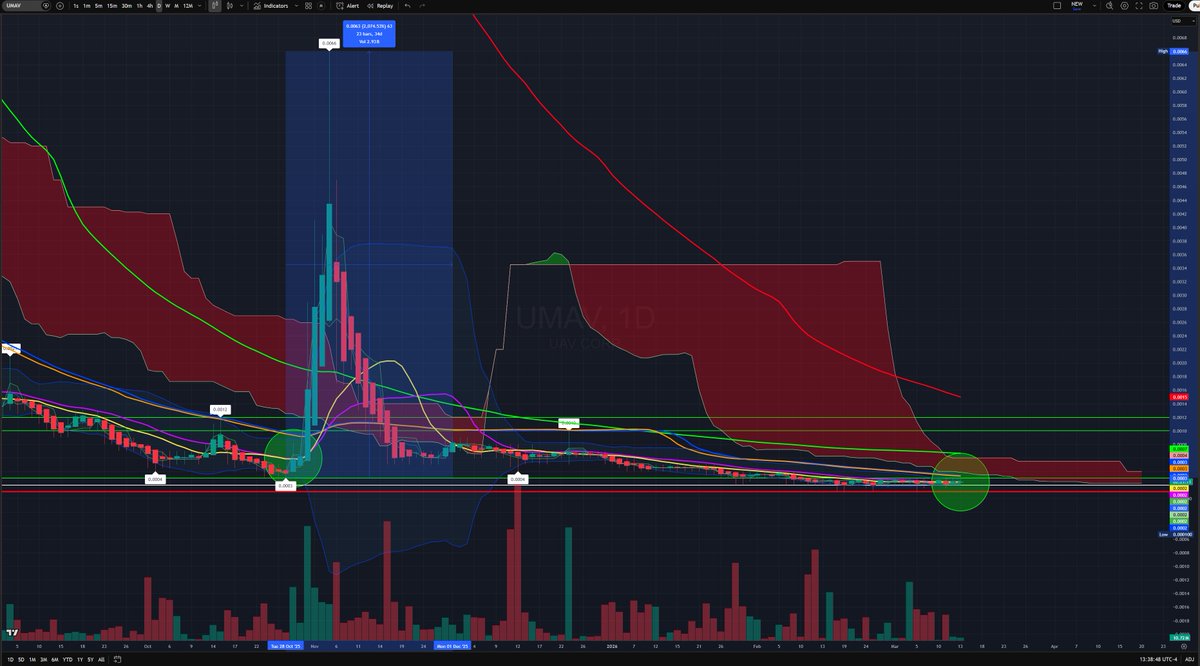Select the D daily timeframe
This screenshot has height=666, width=1200.
click(x=159, y=6)
